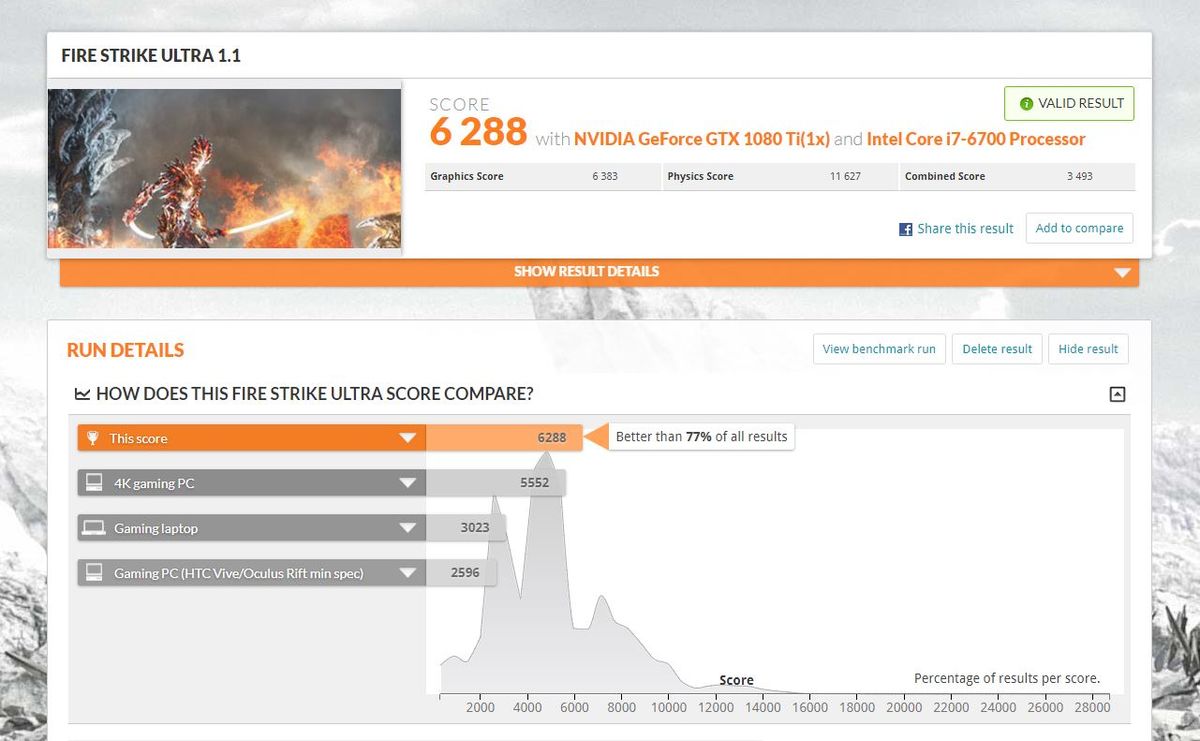Open the 4K gaming PC dropdown arrow
The width and height of the screenshot is (1200, 741).
click(407, 483)
